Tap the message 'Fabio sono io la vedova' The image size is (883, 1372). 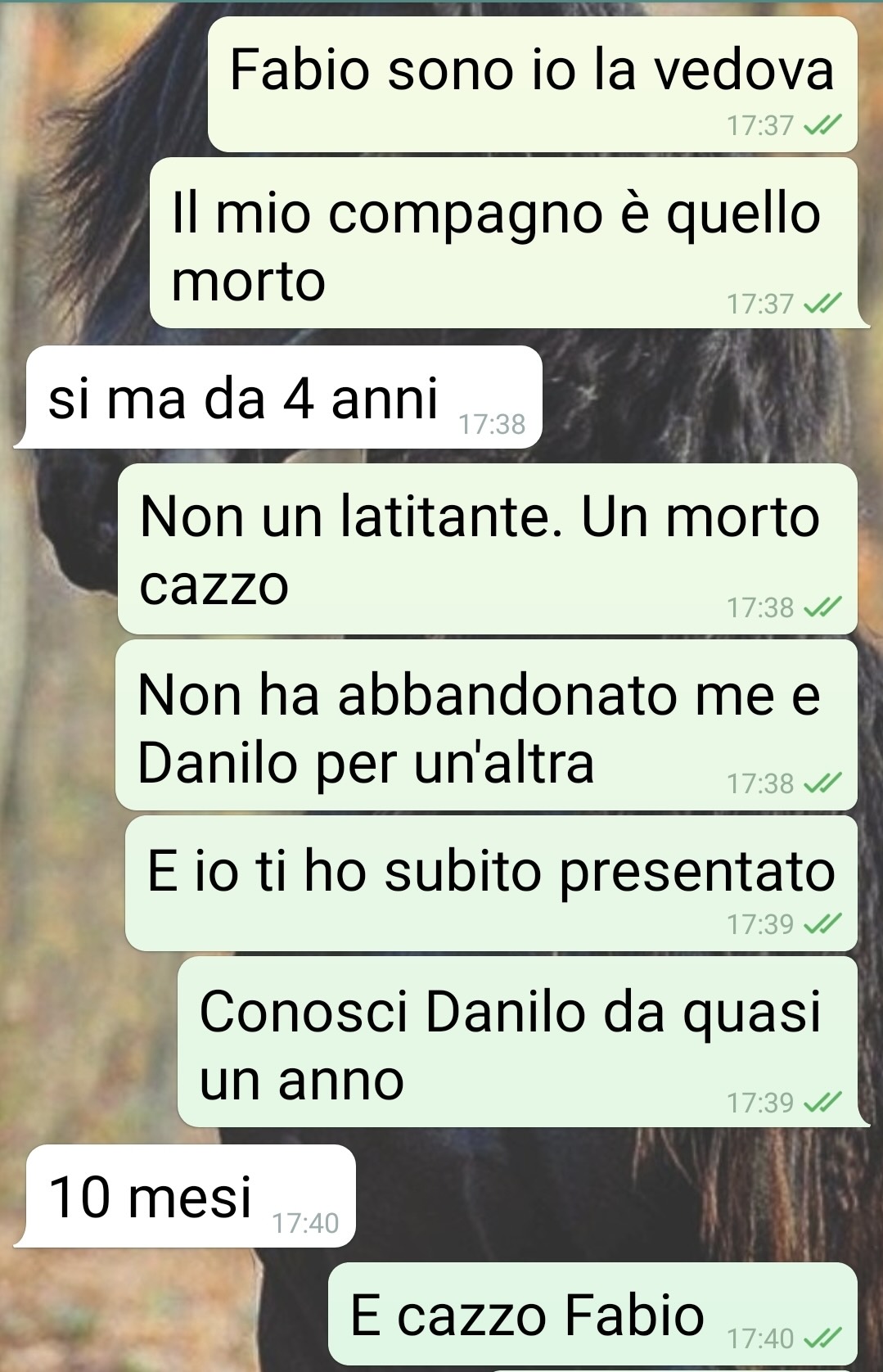pos(532,83)
